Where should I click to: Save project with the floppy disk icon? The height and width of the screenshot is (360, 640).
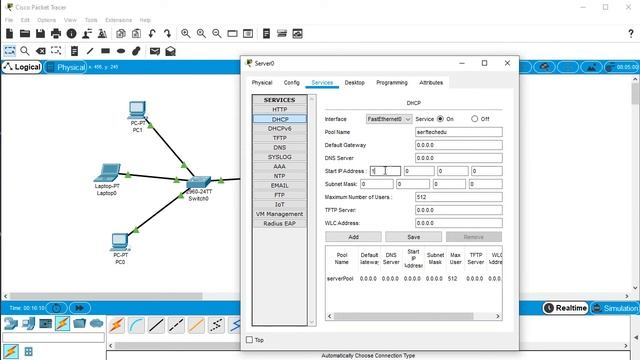[x=40, y=33]
